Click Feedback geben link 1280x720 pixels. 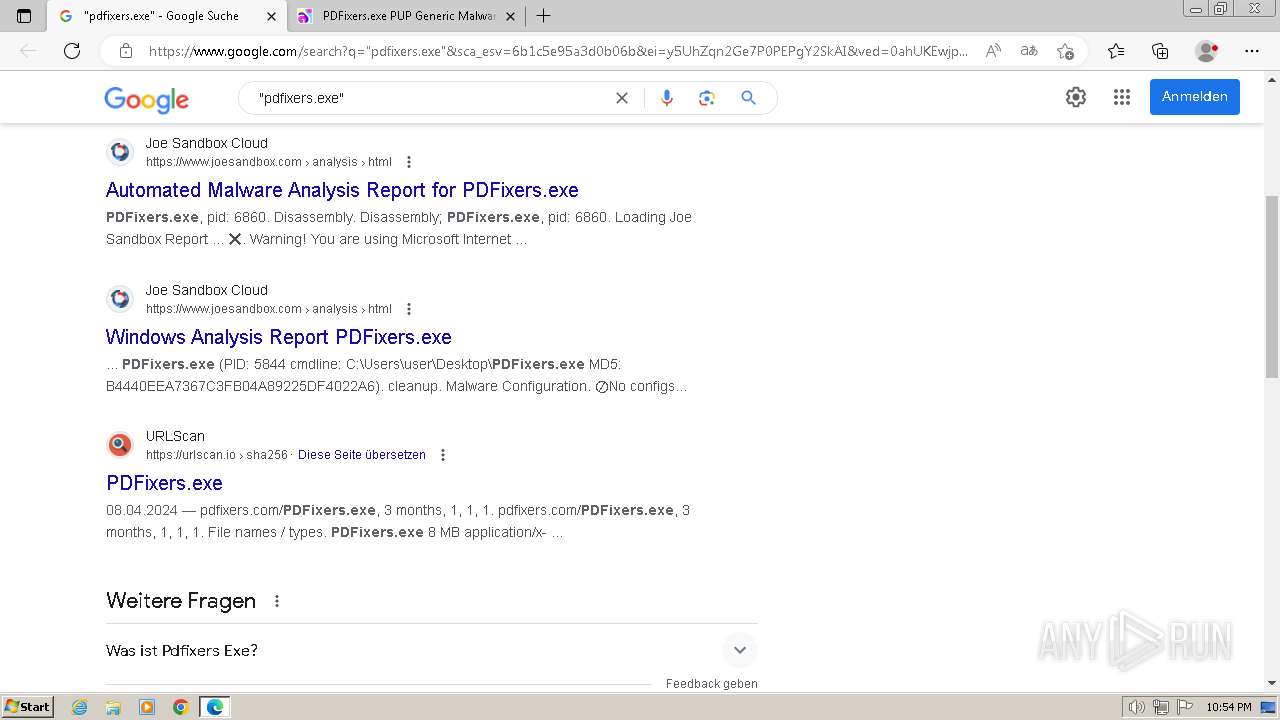click(712, 684)
